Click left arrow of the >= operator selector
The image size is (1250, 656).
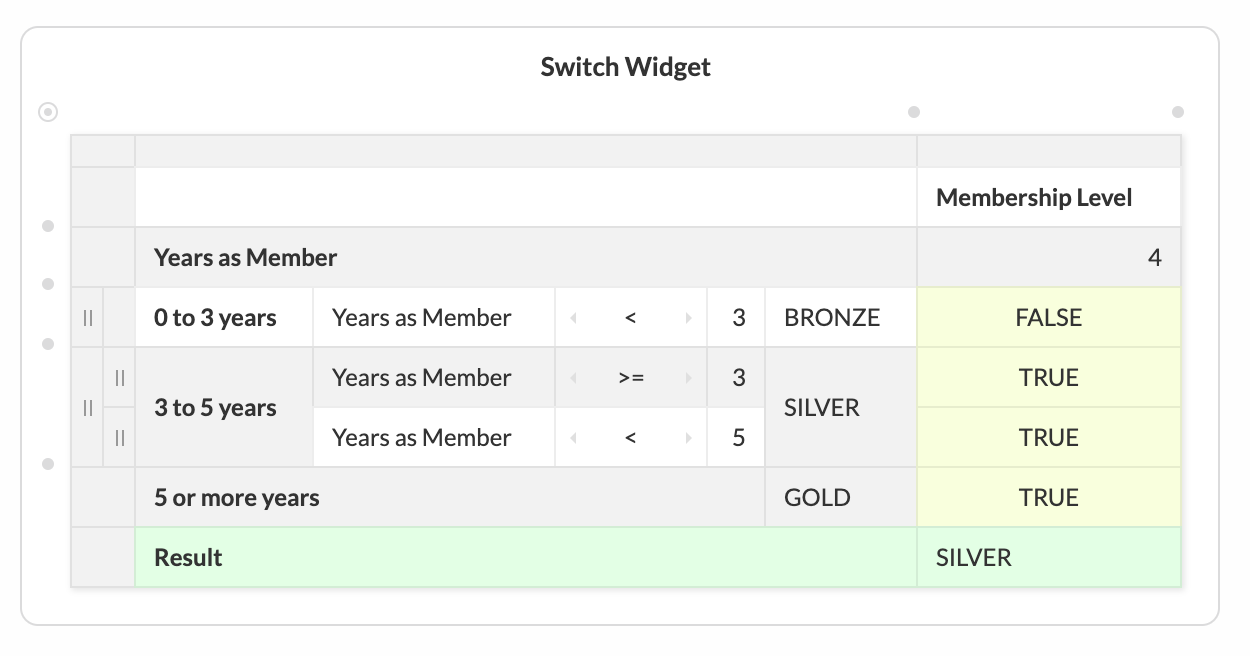(x=574, y=378)
